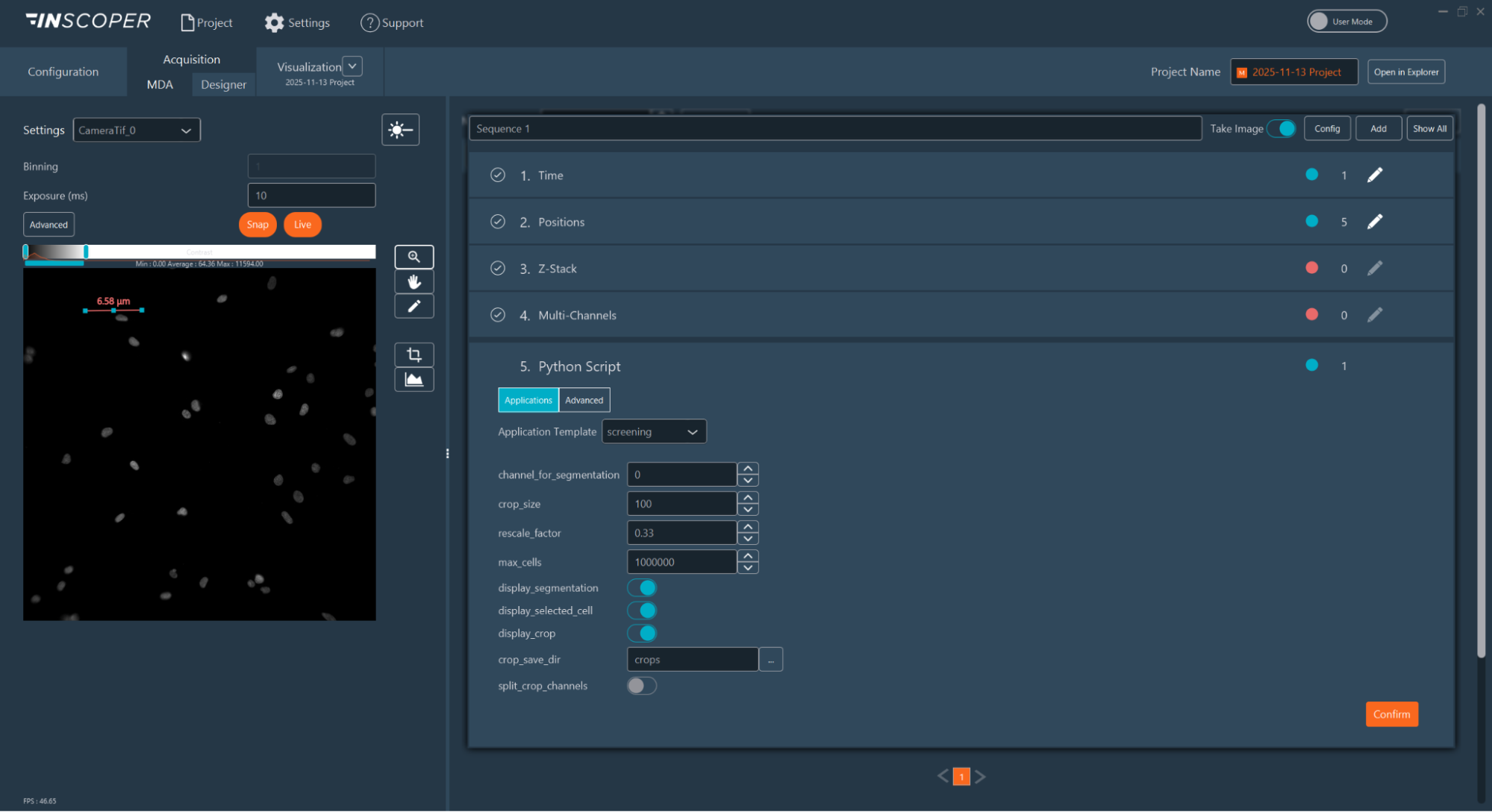
Task: Switch to the Designer tab
Action: point(223,84)
